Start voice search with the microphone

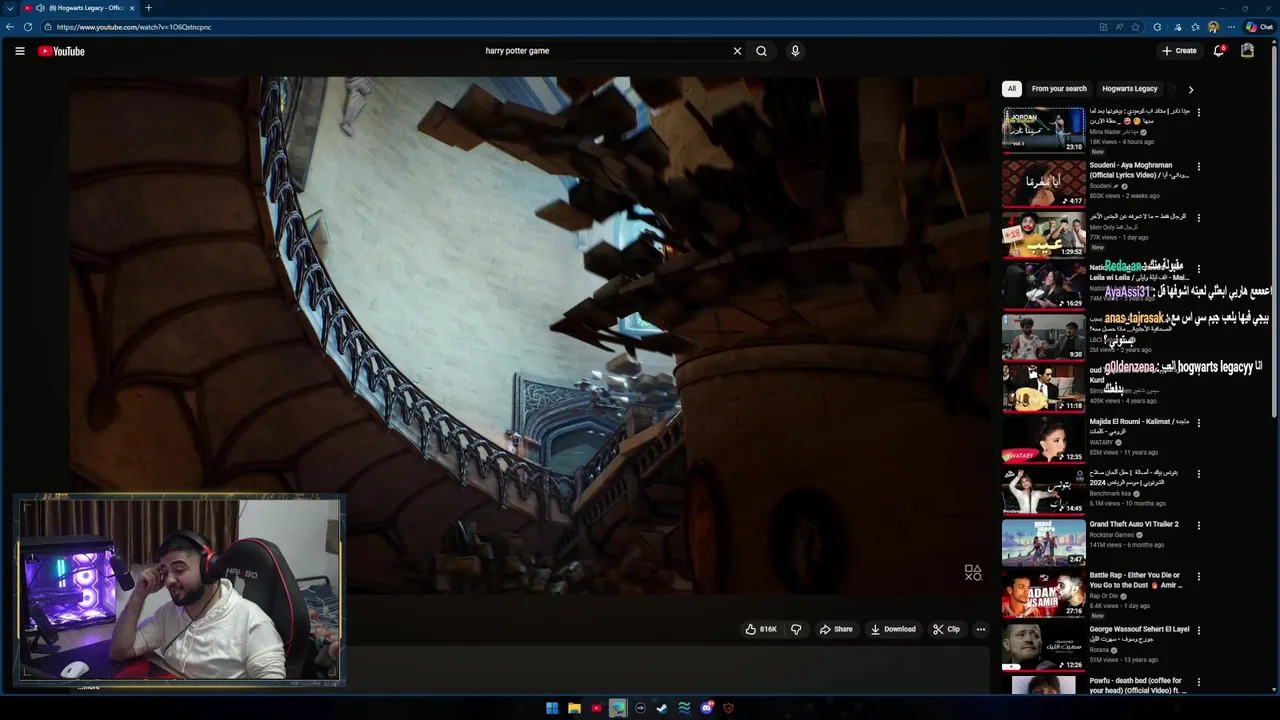pos(795,51)
